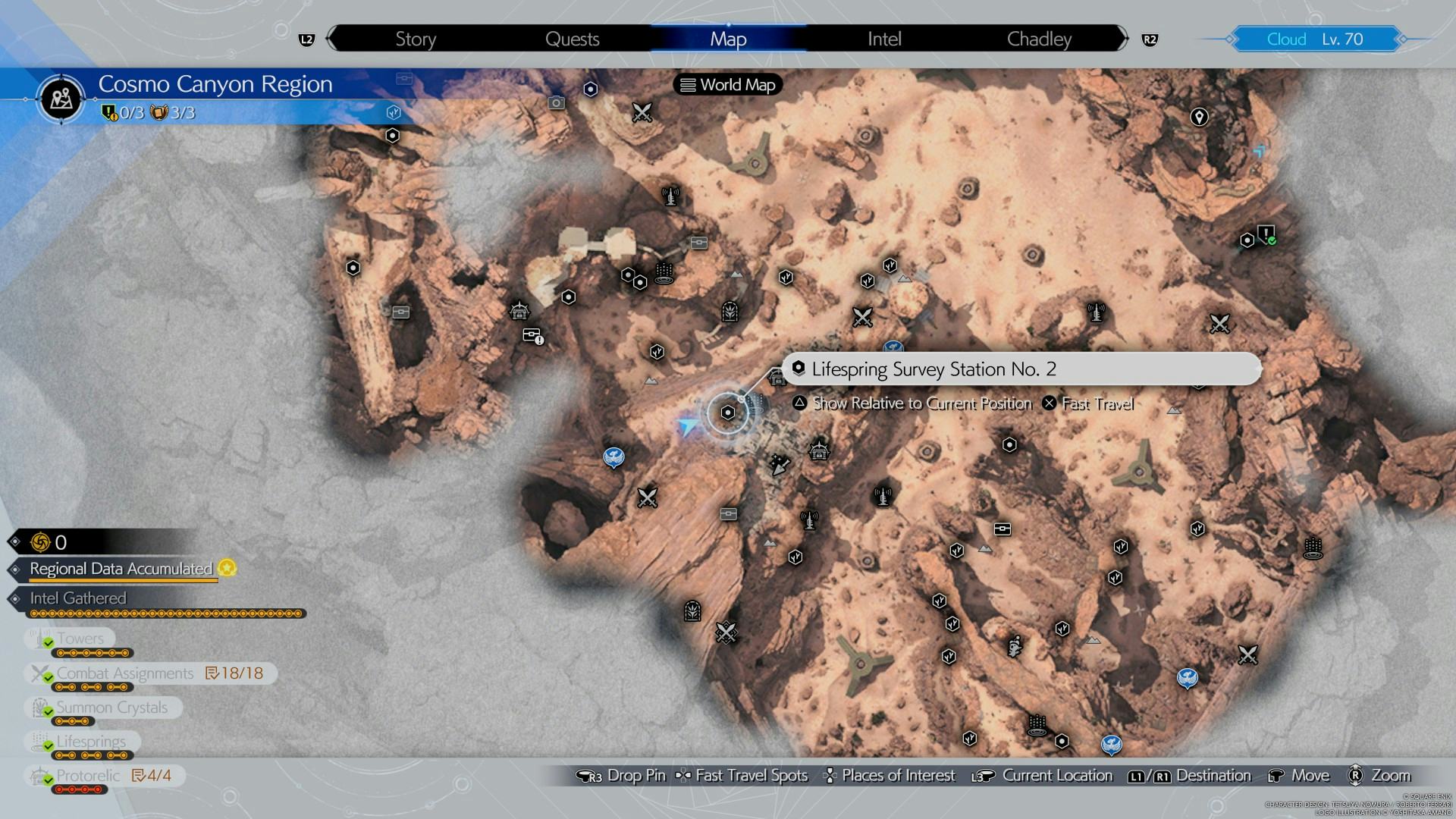
Task: Click the Fast Travel prompt
Action: pyautogui.click(x=1087, y=403)
